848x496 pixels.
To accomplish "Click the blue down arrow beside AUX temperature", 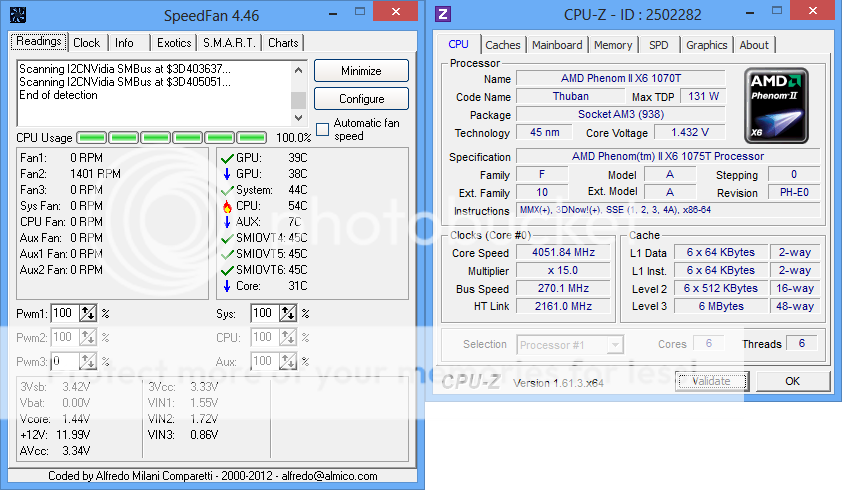I will (x=225, y=222).
